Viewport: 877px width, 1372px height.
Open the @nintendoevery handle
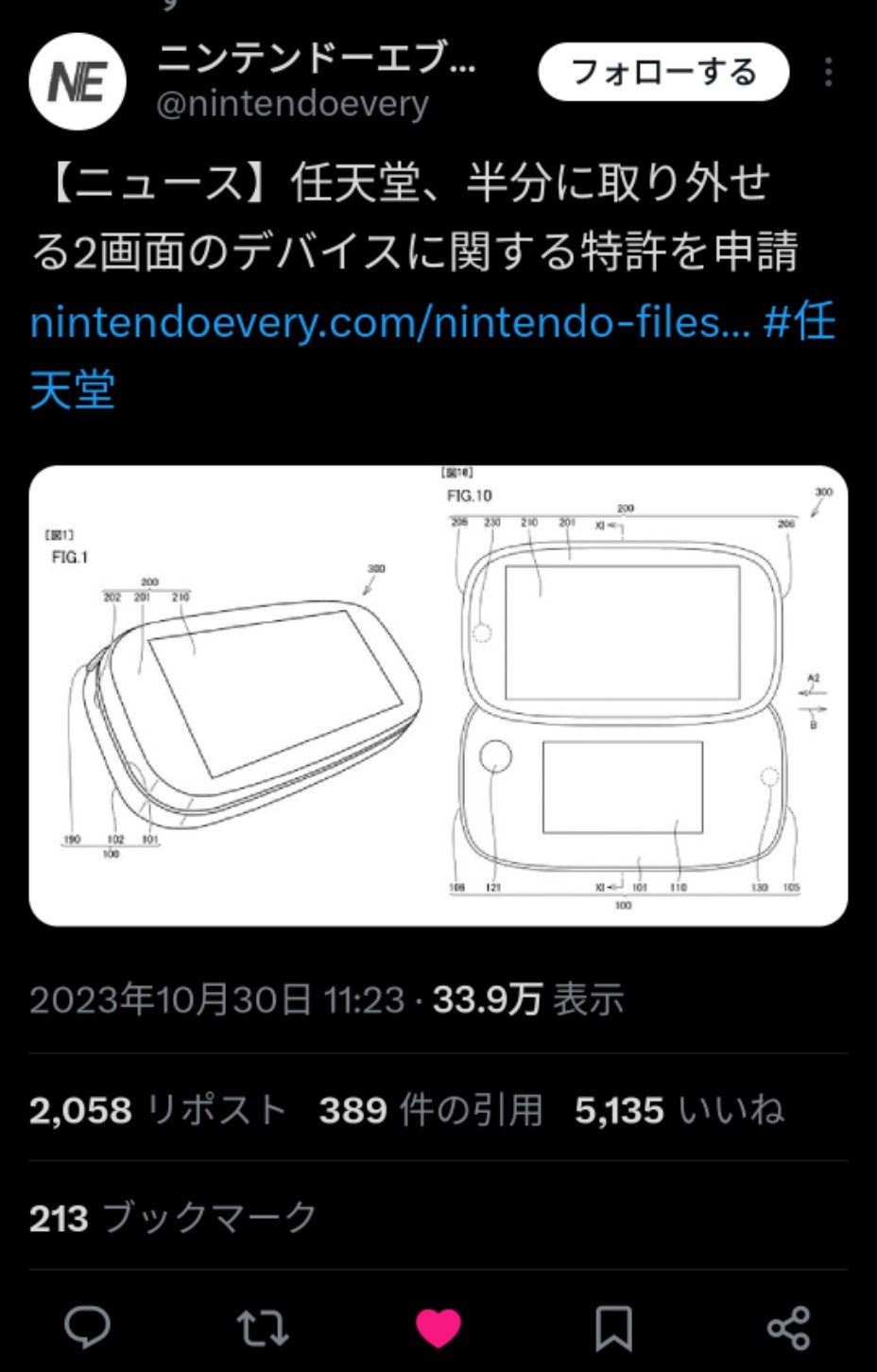pos(292,103)
